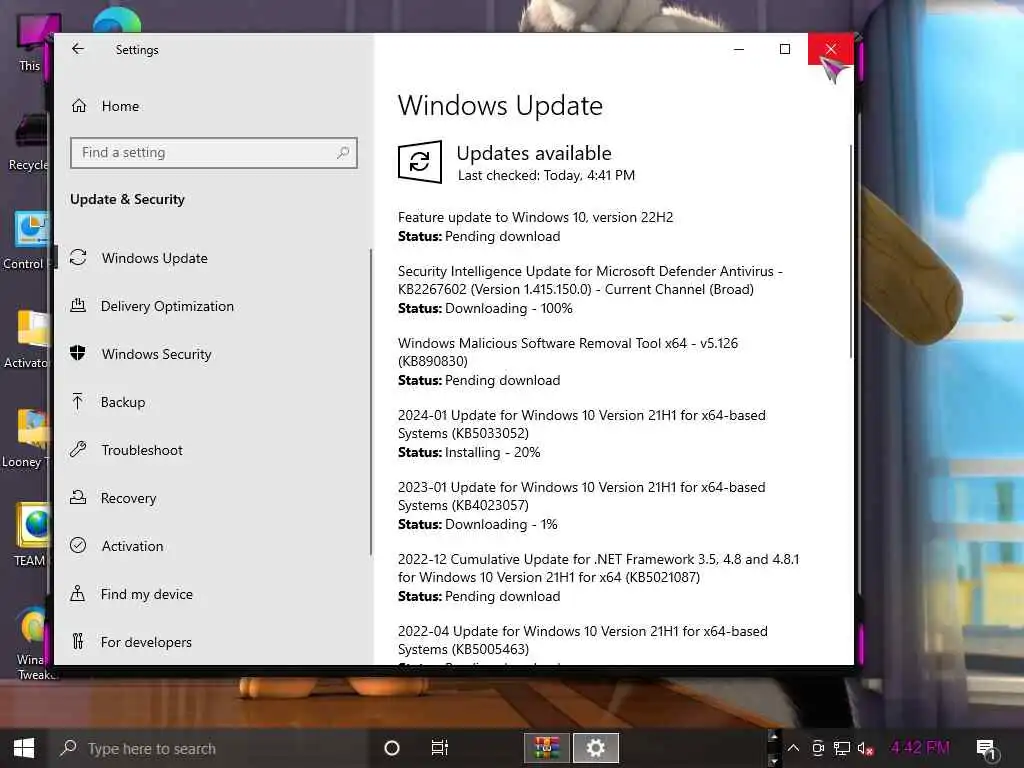Click 'Status: Downloading - 100%' text
This screenshot has width=1024, height=768.
pyautogui.click(x=485, y=308)
